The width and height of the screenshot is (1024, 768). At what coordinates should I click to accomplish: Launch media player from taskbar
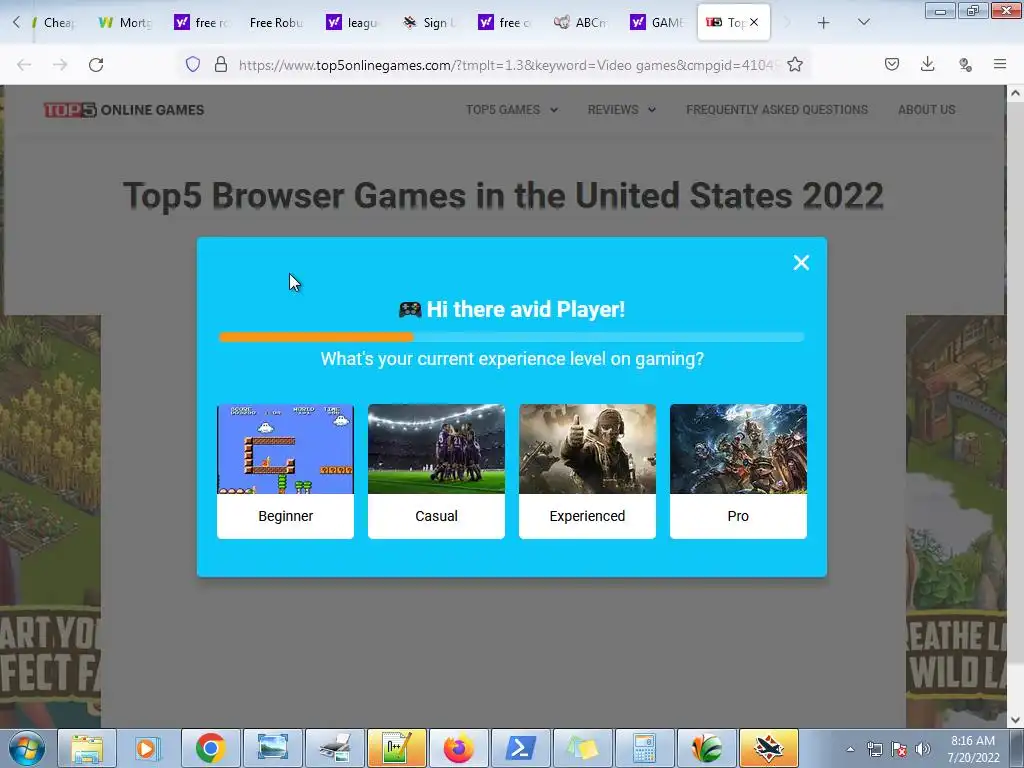(x=147, y=748)
